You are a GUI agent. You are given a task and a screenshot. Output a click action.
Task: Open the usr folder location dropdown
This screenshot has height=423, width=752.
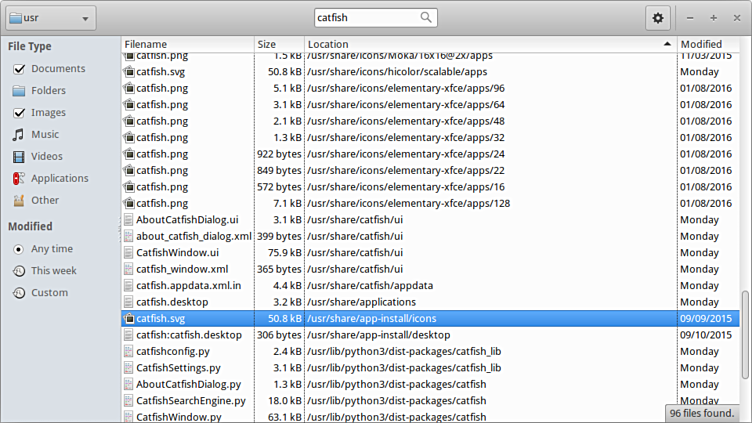coord(51,18)
